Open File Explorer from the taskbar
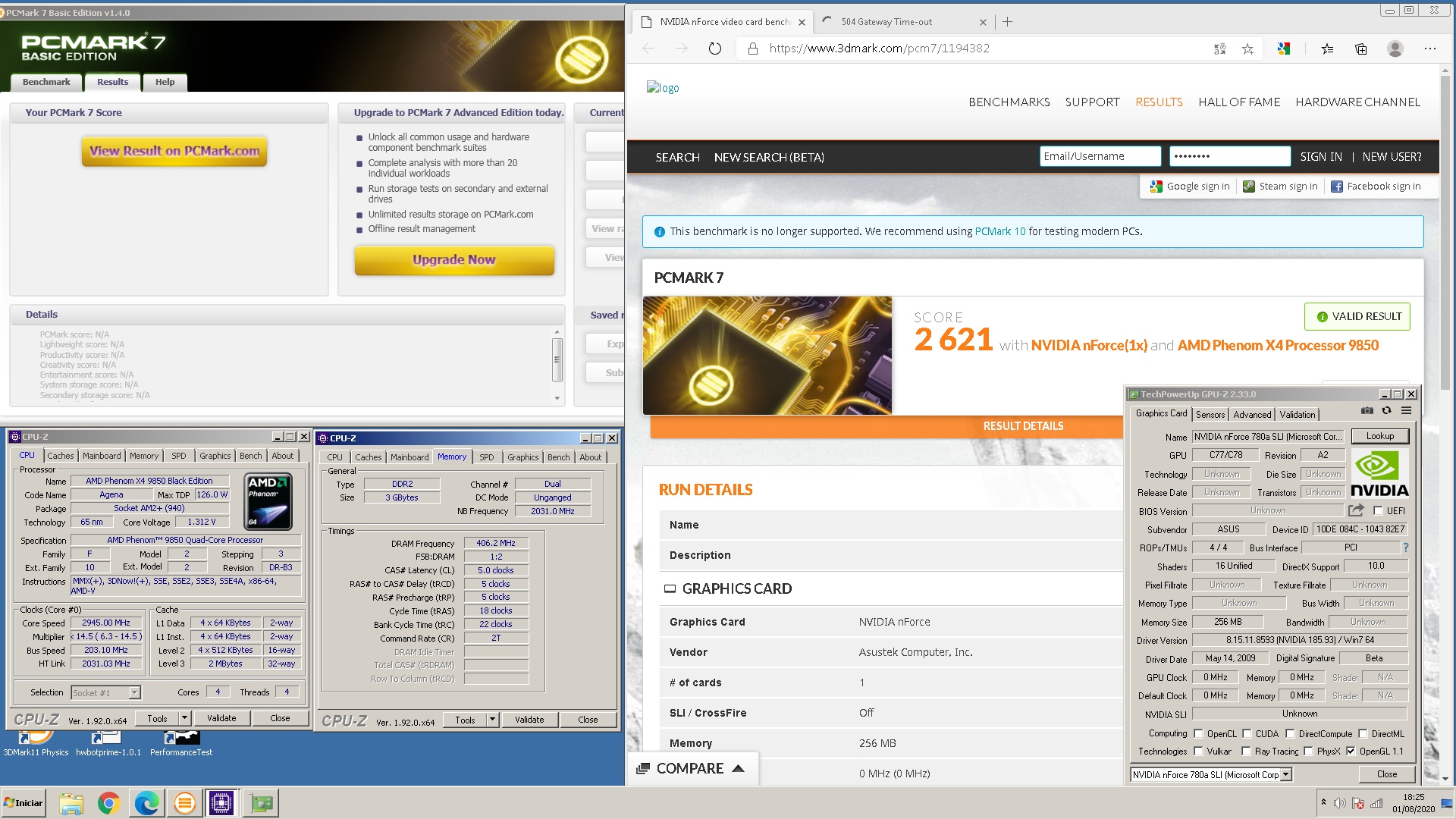This screenshot has height=819, width=1456. pyautogui.click(x=71, y=803)
